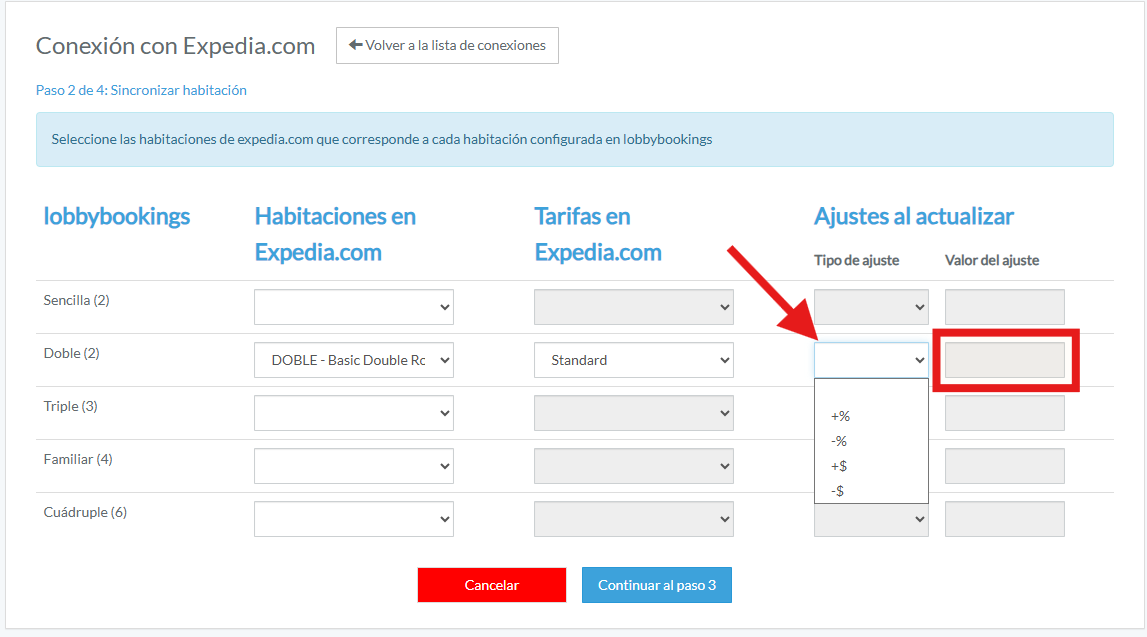
Task: Collapse the open Doble adjustment type dropdown
Action: pyautogui.click(x=871, y=360)
